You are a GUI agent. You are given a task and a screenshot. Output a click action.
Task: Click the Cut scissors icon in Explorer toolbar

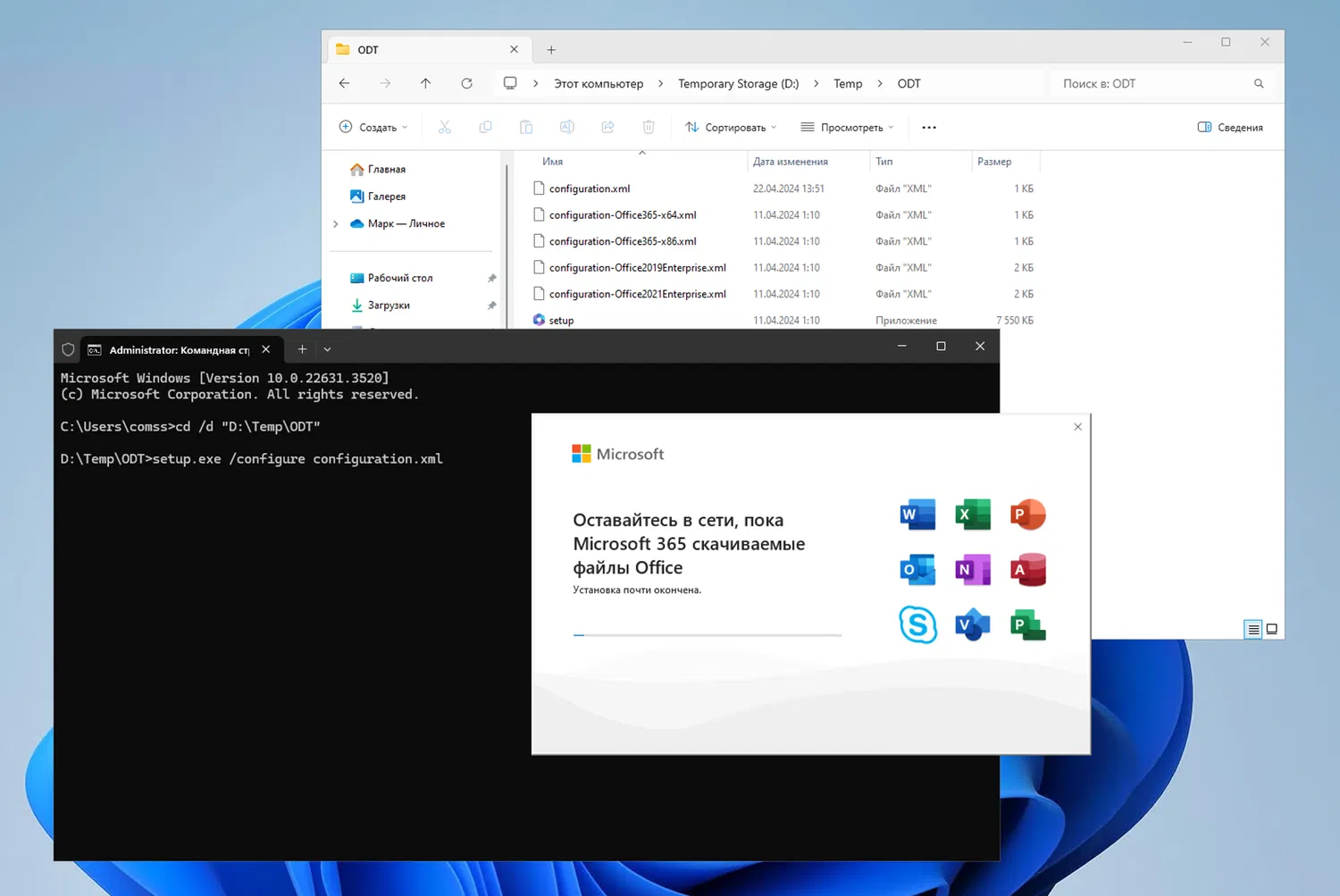click(x=445, y=127)
